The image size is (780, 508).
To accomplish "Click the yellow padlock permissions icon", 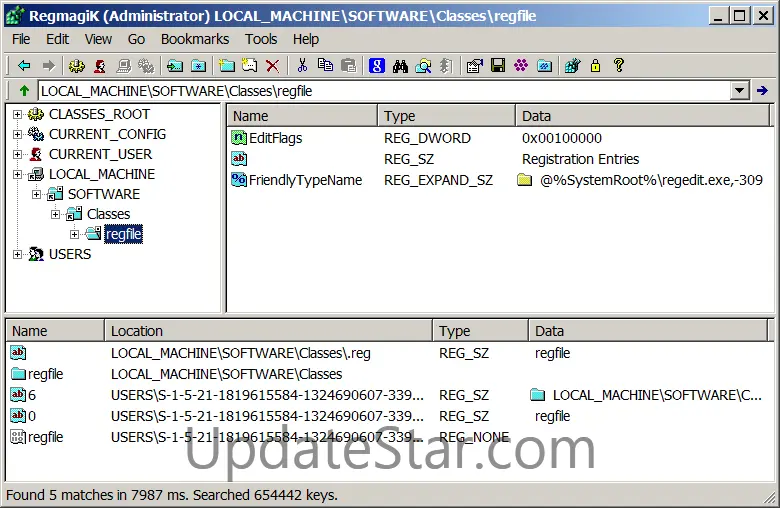I will [595, 65].
